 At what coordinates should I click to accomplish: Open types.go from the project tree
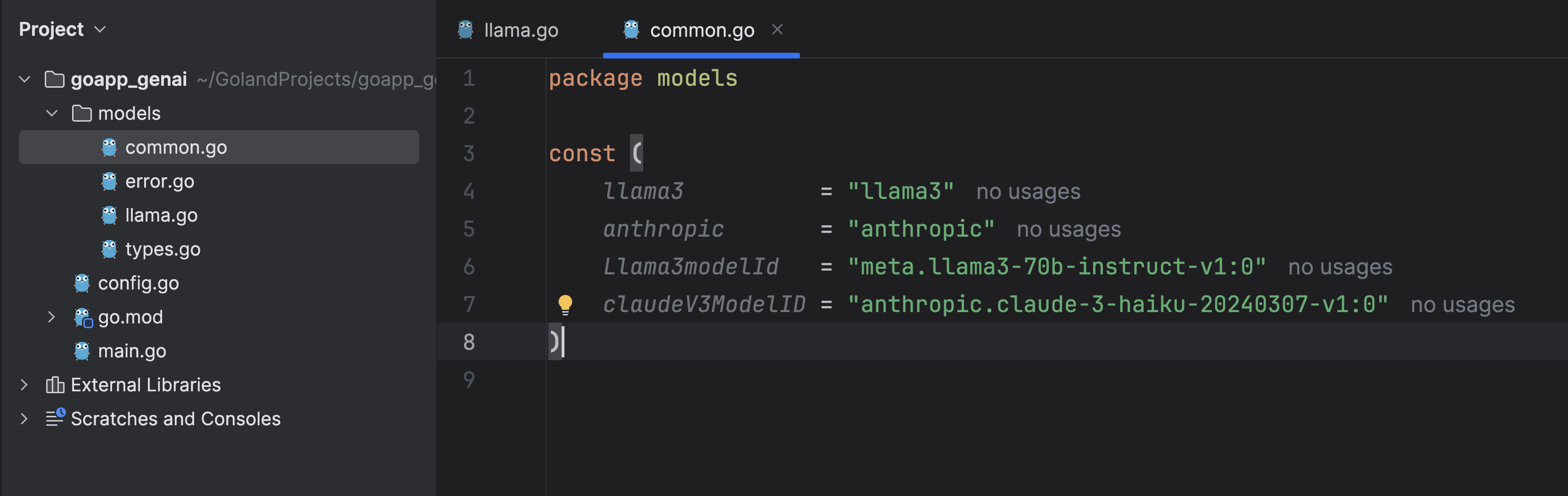[163, 249]
